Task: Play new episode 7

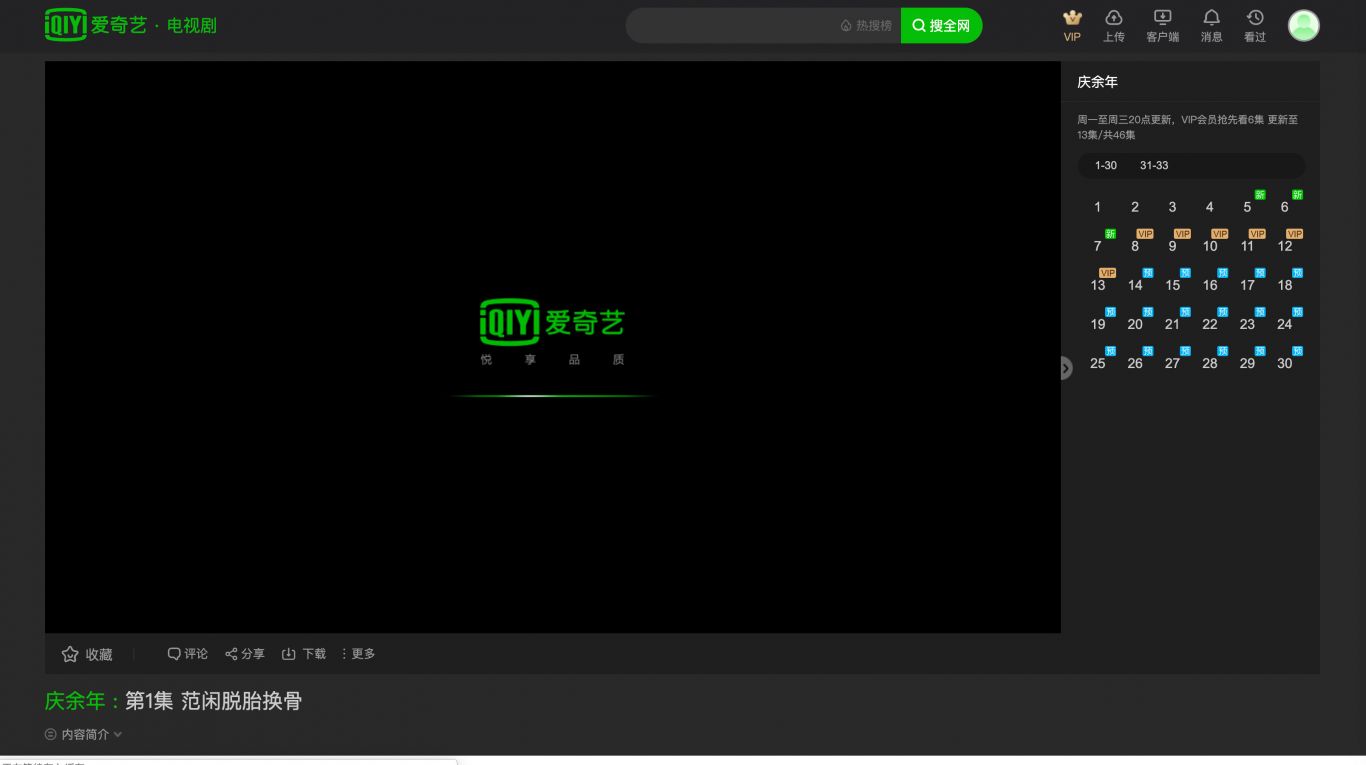Action: [1097, 246]
